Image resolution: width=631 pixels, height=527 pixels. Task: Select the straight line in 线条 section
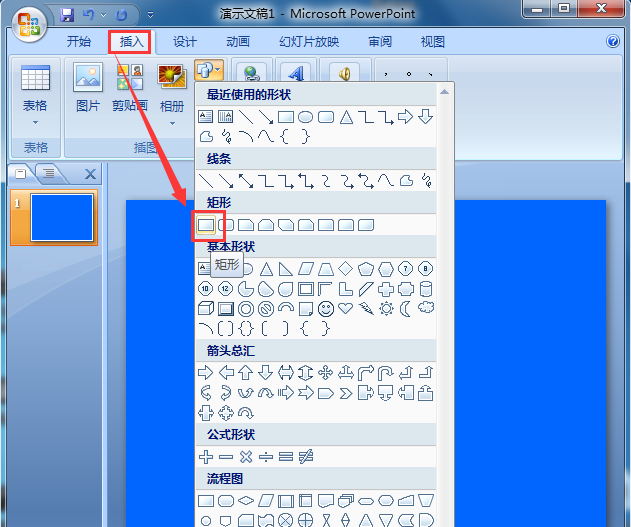pos(206,181)
